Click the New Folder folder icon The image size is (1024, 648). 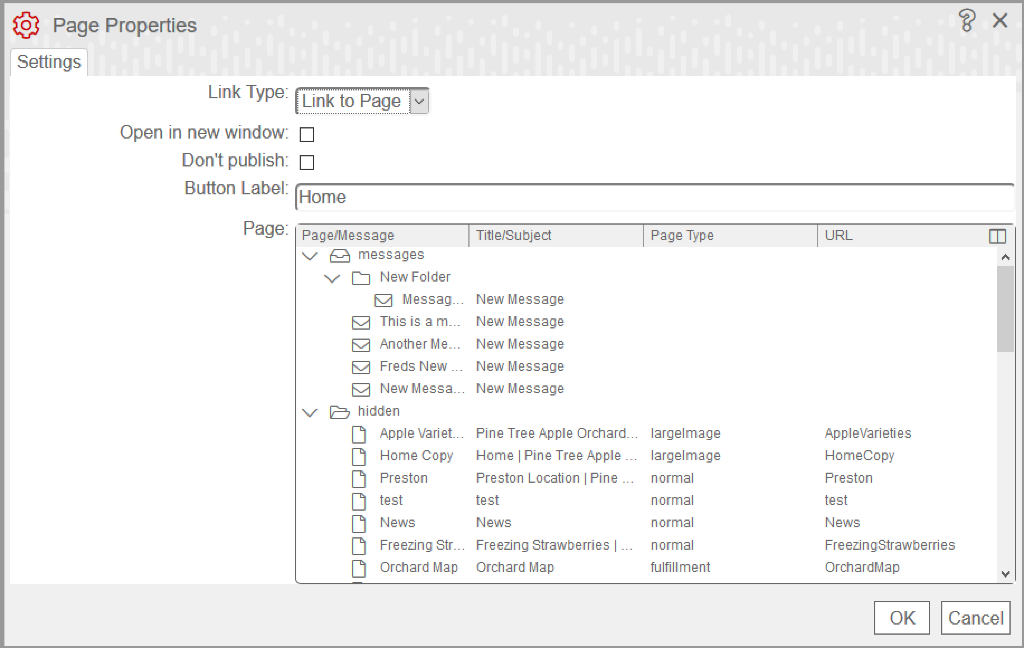point(361,278)
